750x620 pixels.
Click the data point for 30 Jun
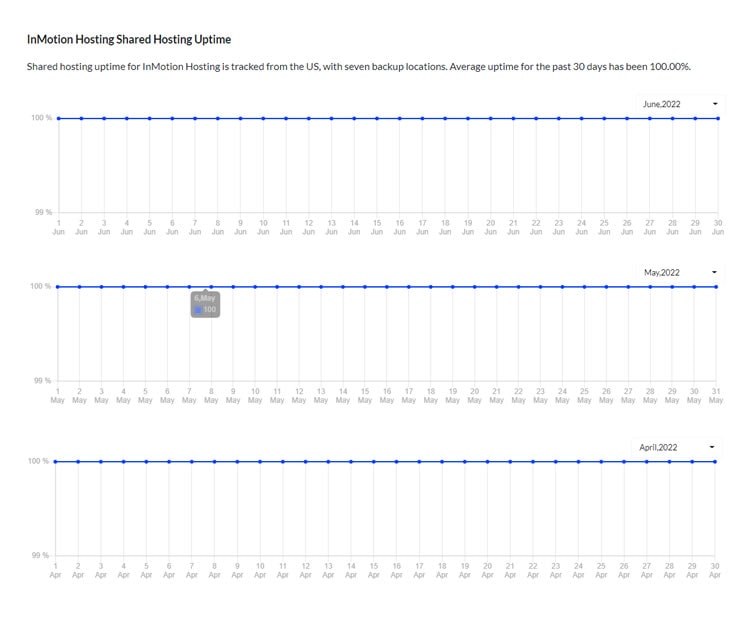click(718, 118)
